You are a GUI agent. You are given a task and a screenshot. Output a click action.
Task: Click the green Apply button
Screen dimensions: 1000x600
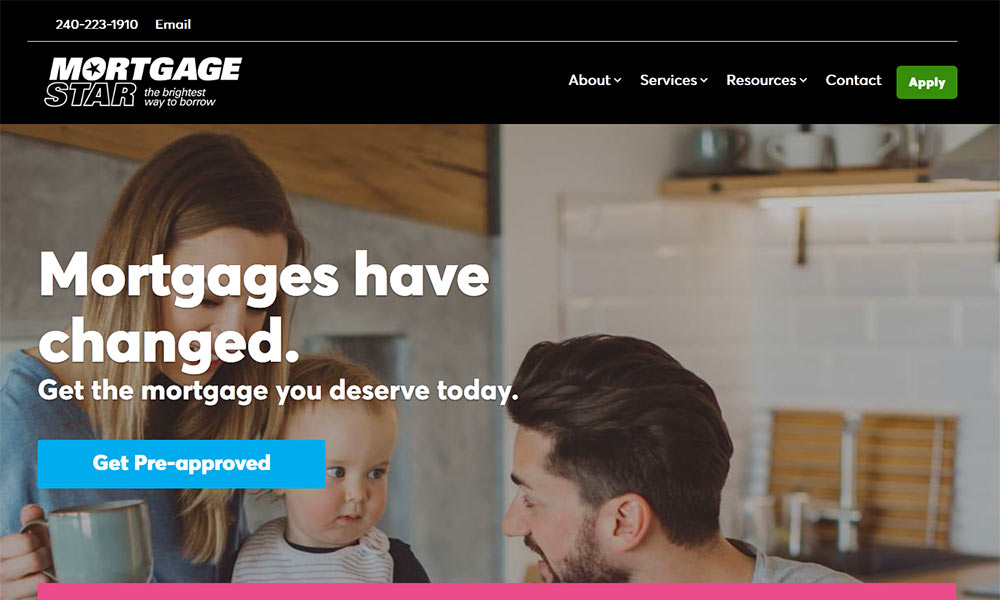click(x=927, y=82)
